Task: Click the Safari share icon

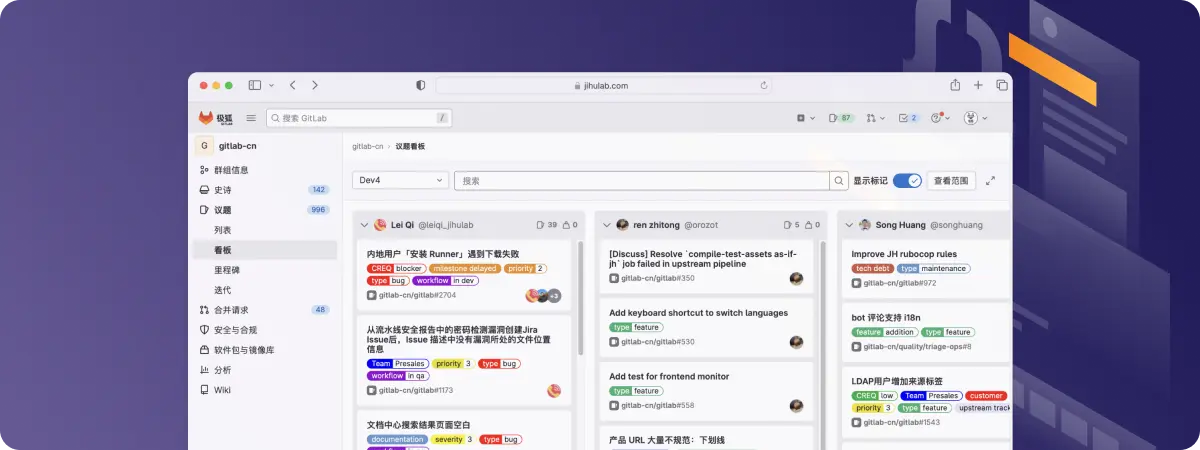Action: (x=955, y=86)
